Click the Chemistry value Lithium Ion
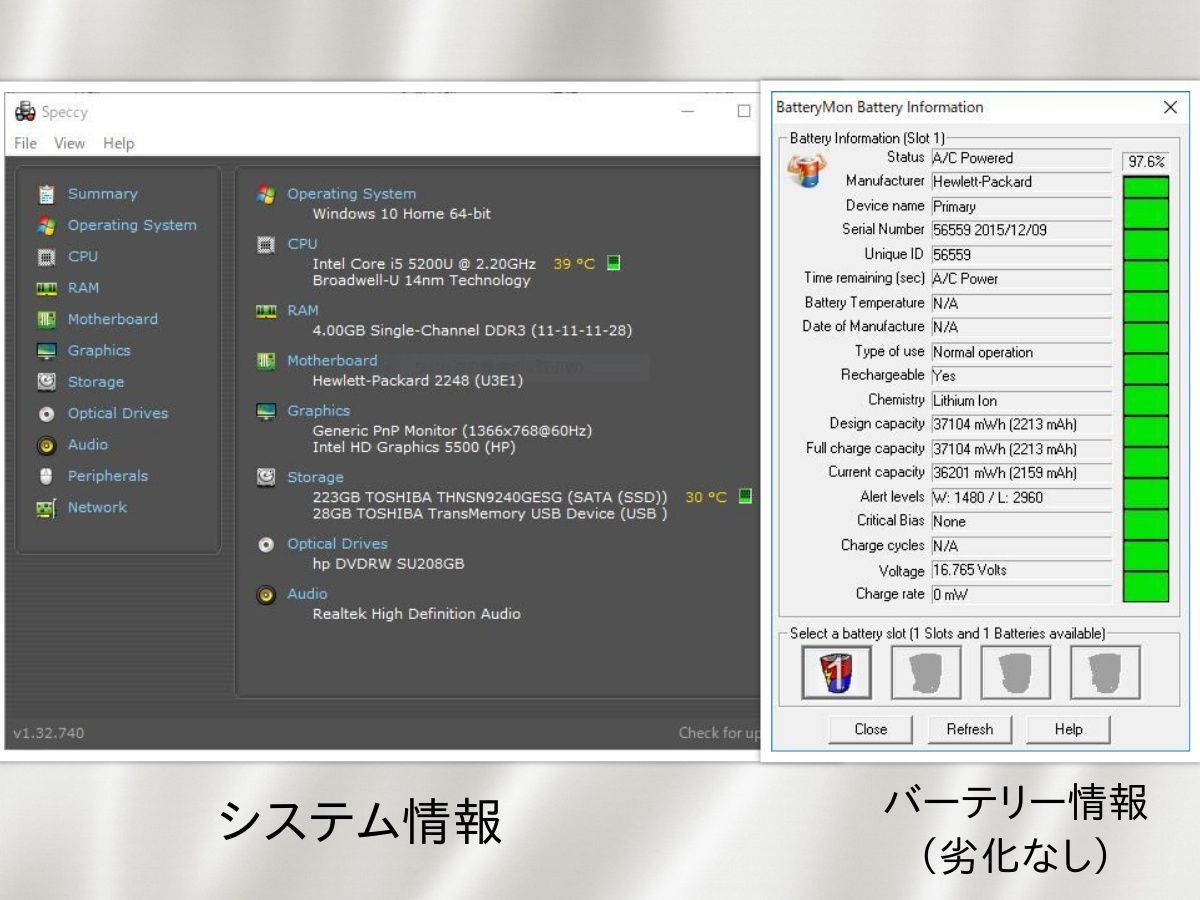 [1021, 400]
